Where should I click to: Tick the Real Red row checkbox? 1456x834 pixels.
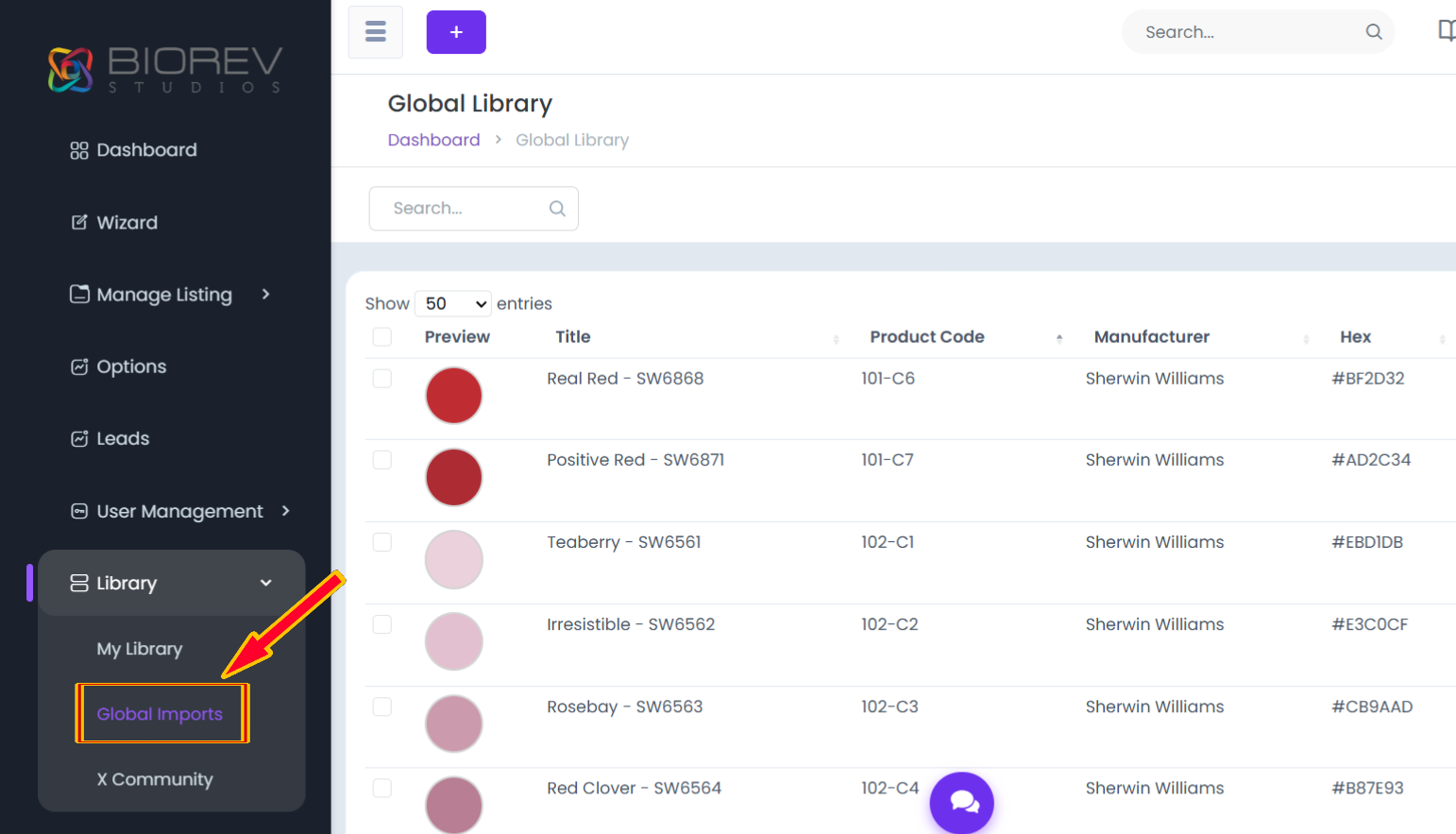point(382,379)
